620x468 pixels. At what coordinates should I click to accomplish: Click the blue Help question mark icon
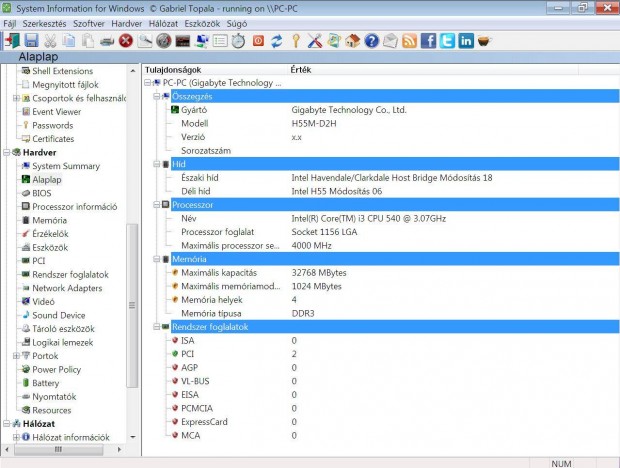pyautogui.click(x=371, y=41)
